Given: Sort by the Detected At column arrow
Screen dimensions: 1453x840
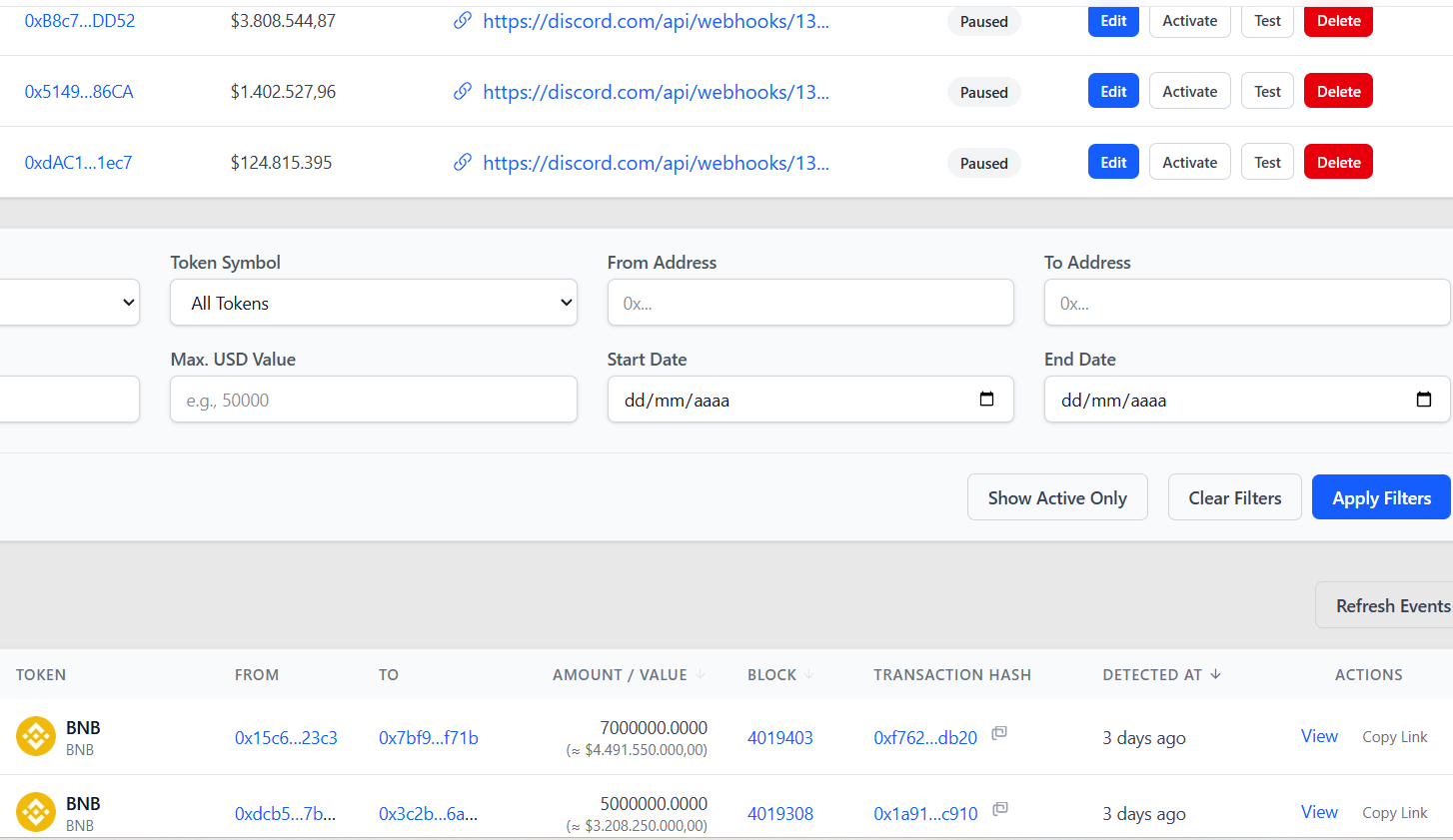Looking at the screenshot, I should 1217,674.
